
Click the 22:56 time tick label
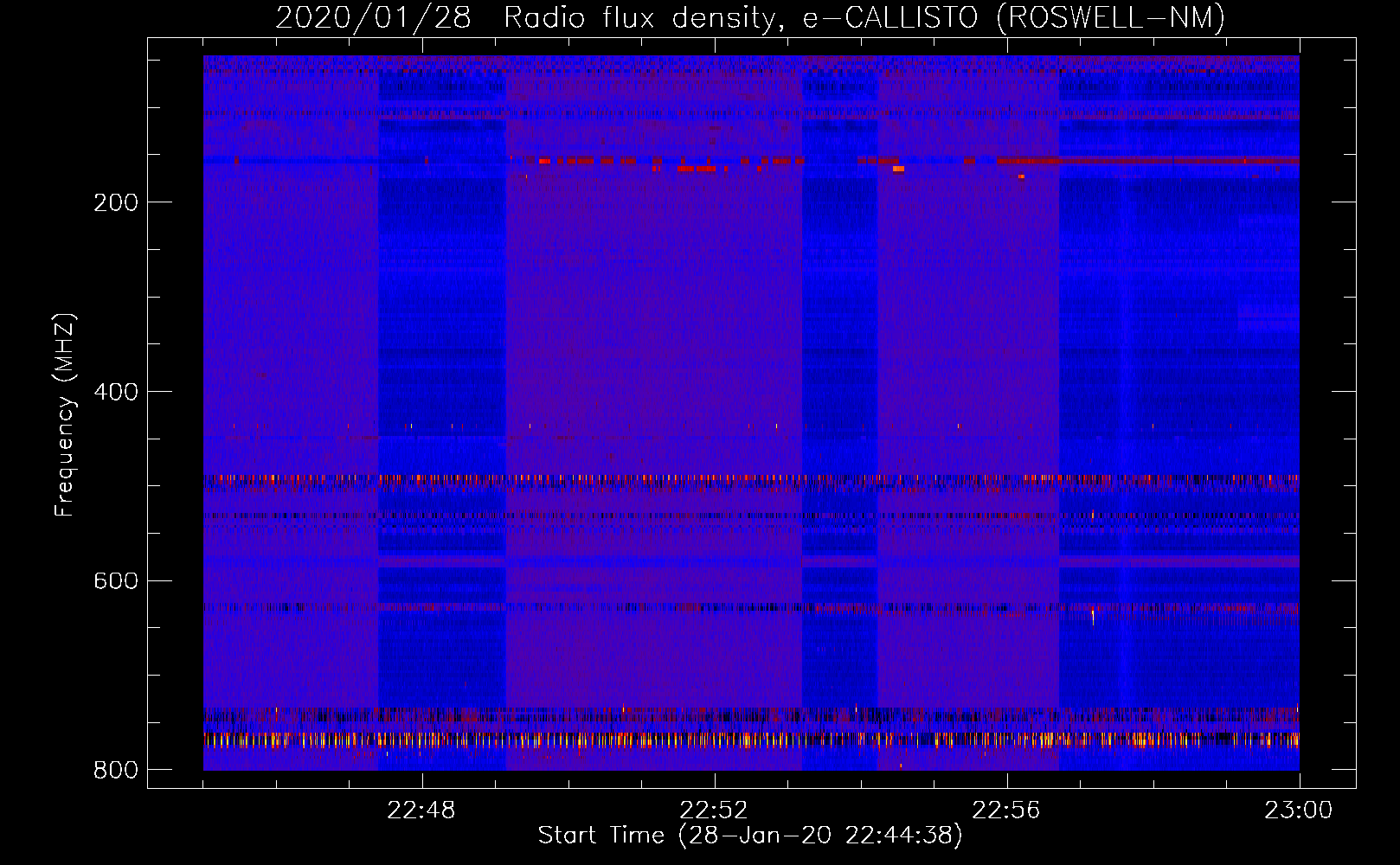coord(1006,811)
